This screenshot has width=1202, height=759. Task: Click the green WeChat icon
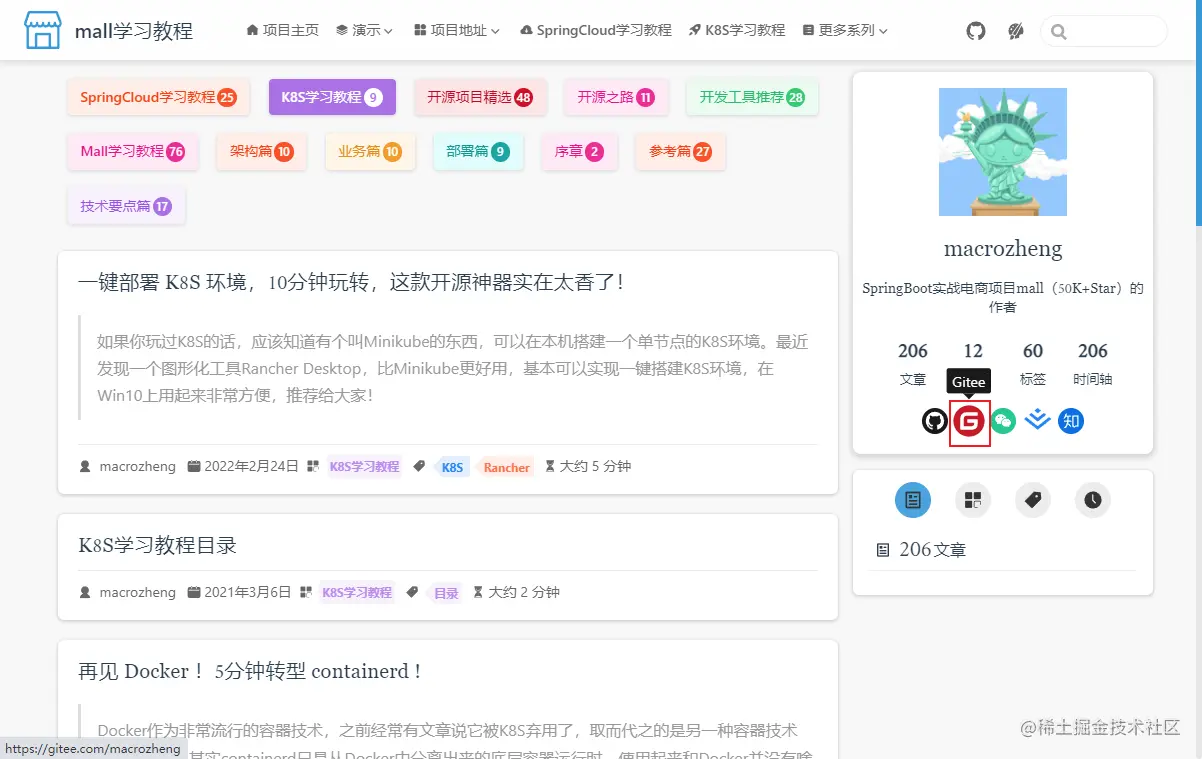[1003, 421]
